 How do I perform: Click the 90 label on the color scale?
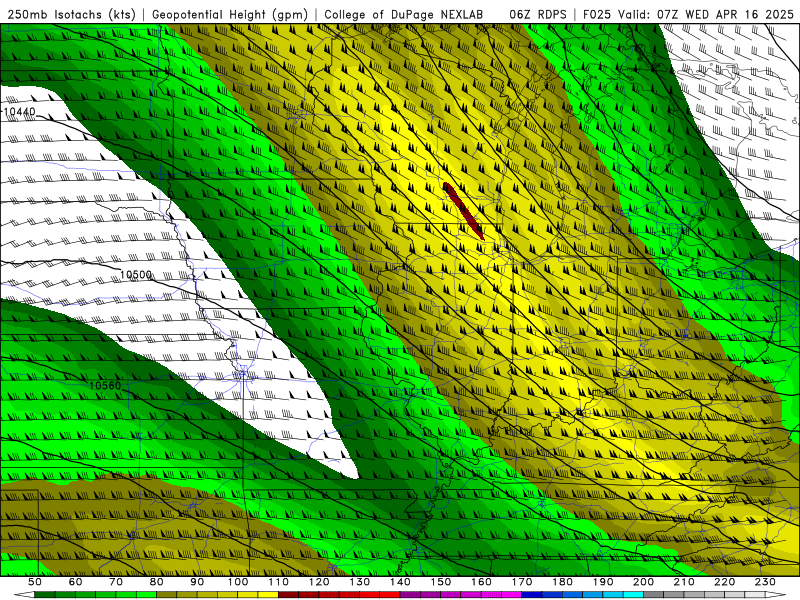click(x=197, y=582)
